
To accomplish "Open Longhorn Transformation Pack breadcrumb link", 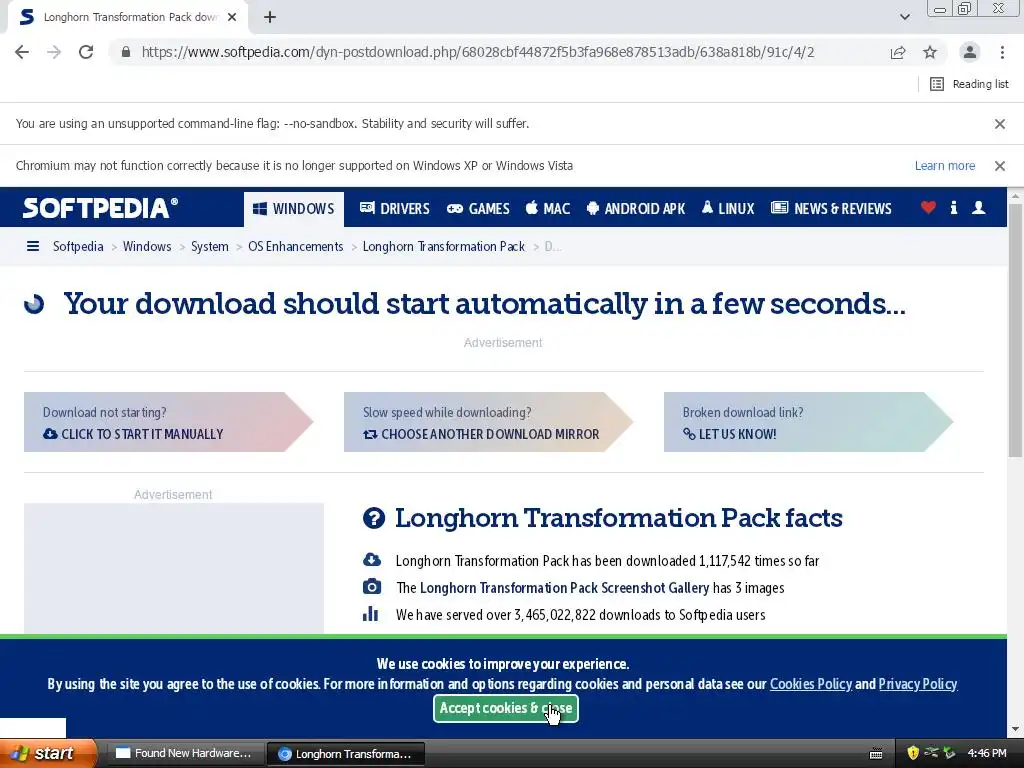I will (443, 246).
